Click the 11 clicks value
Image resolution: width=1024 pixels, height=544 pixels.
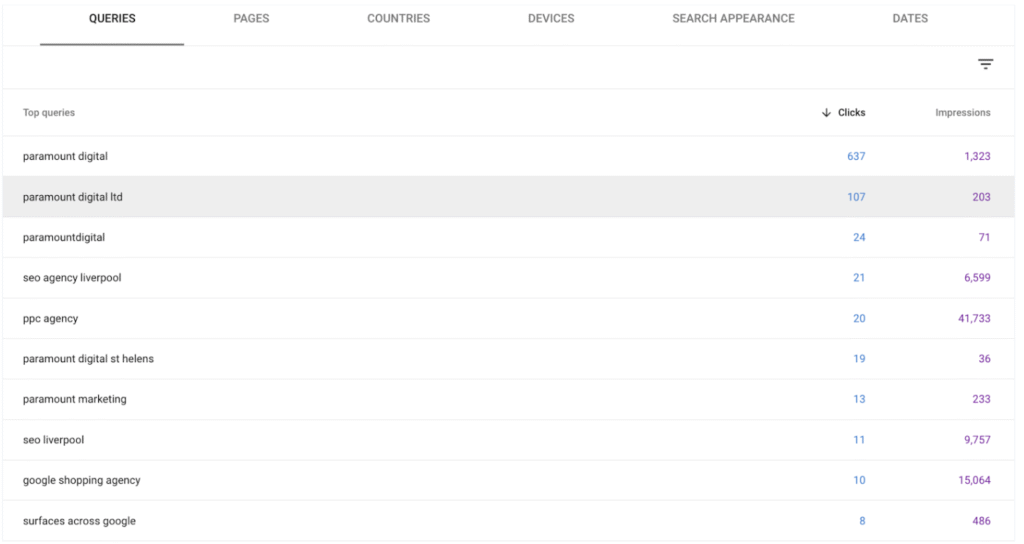coord(859,440)
